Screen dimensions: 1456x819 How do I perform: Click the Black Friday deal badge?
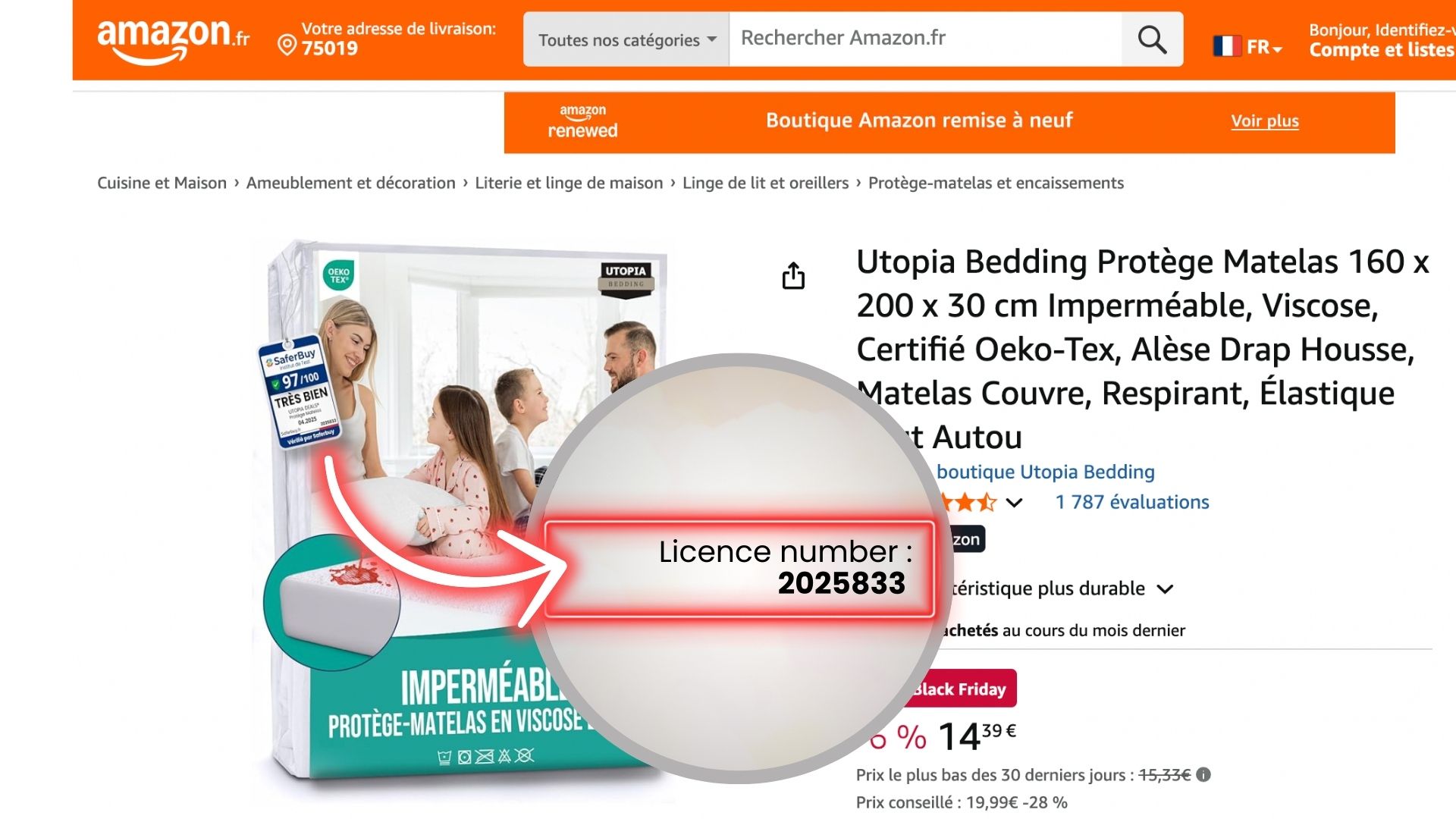click(959, 689)
